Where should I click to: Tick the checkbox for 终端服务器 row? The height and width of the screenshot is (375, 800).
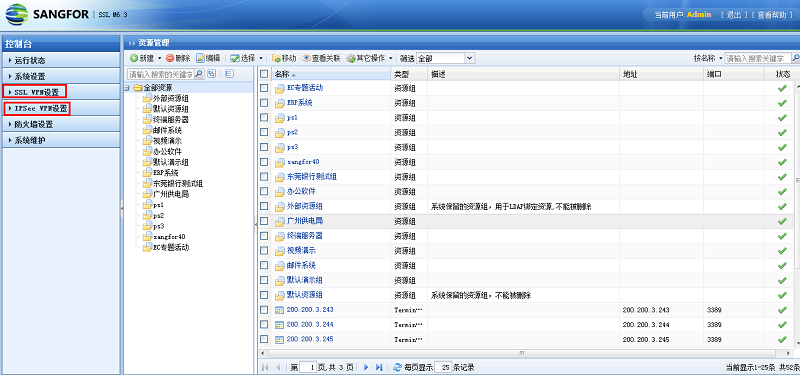click(264, 236)
